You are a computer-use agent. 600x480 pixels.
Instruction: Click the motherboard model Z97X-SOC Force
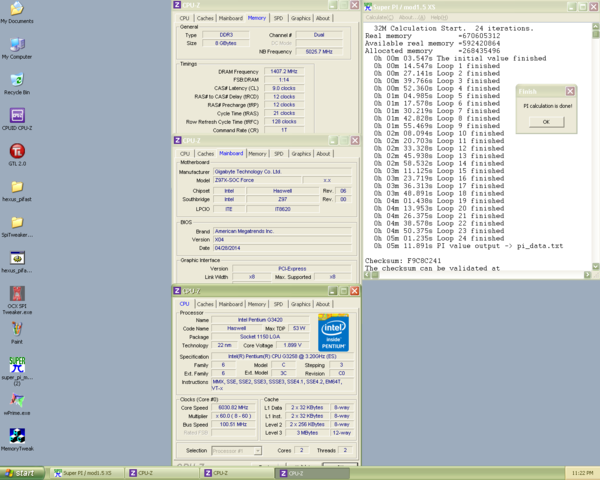point(257,180)
